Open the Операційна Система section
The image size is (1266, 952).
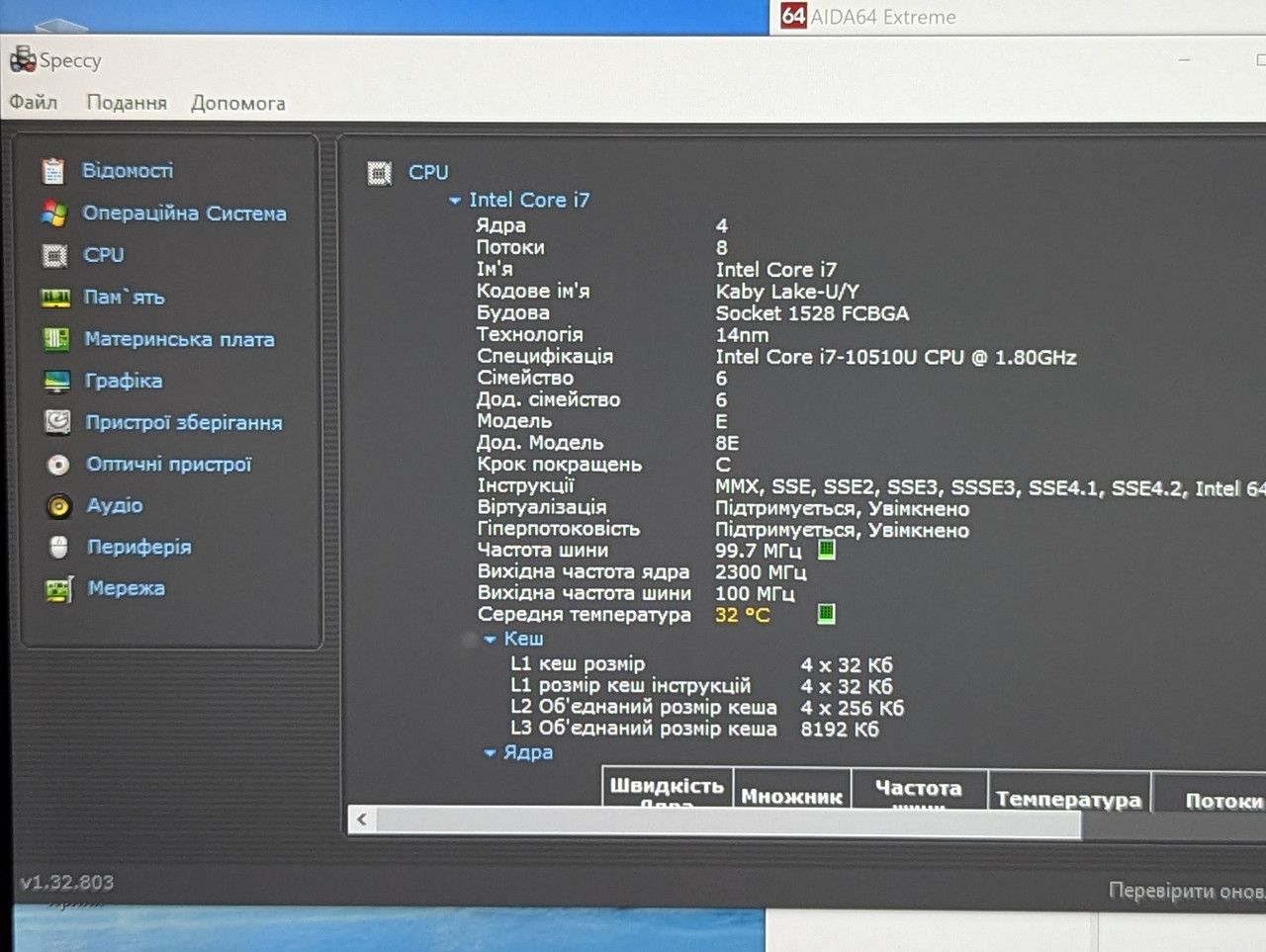184,213
